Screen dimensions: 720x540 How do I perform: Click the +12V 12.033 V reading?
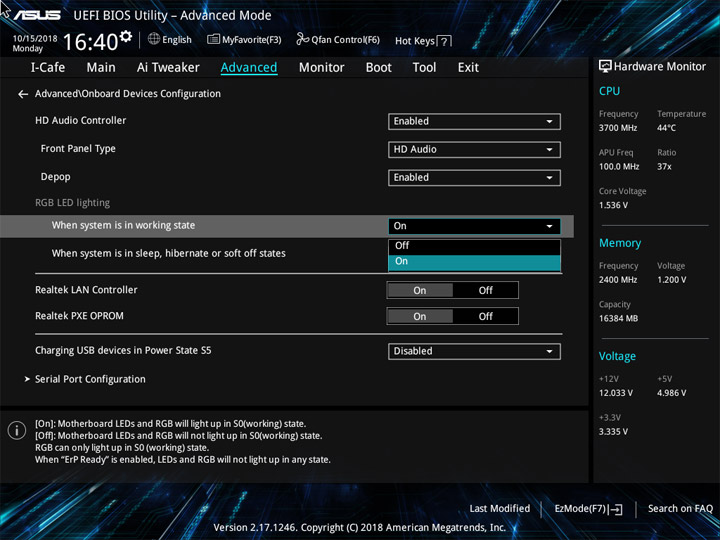615,393
